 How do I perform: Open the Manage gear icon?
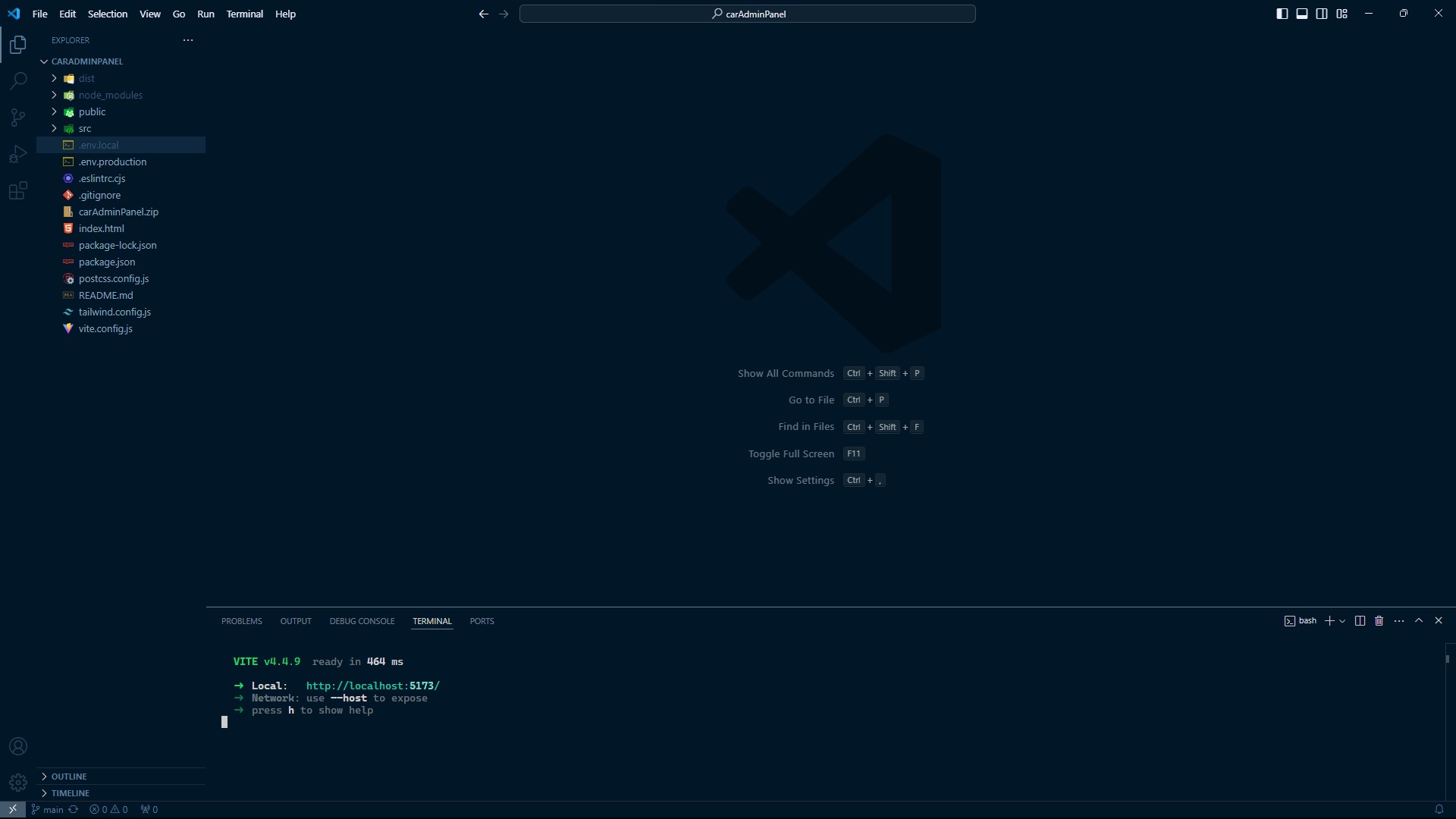tap(18, 782)
